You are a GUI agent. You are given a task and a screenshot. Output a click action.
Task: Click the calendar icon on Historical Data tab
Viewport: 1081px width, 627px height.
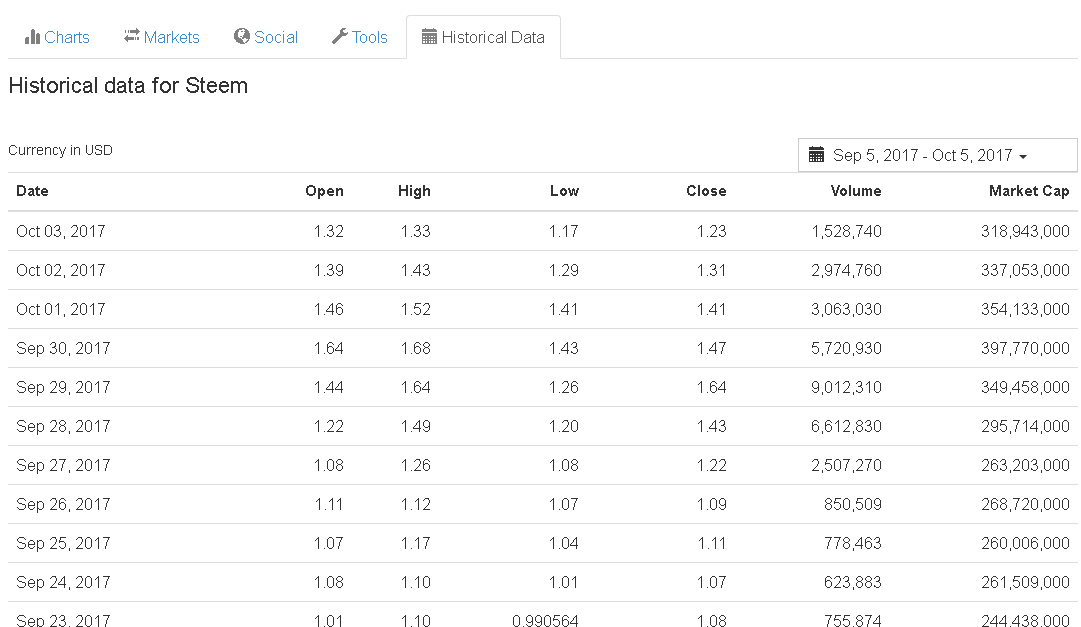(429, 37)
